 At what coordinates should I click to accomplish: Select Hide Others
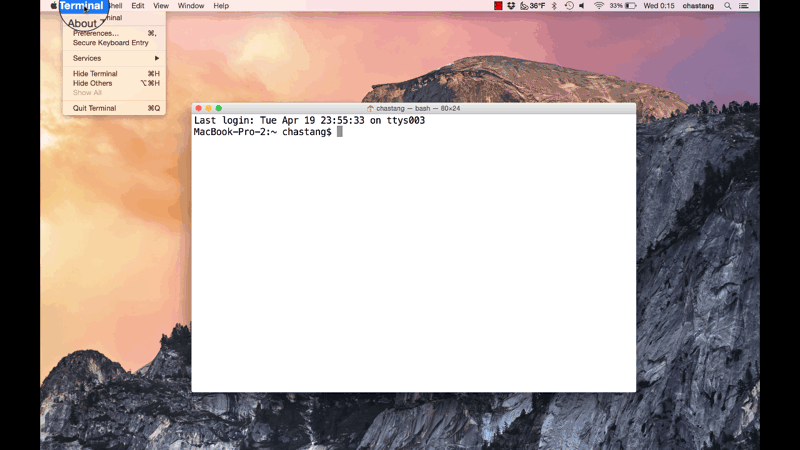[x=114, y=83]
